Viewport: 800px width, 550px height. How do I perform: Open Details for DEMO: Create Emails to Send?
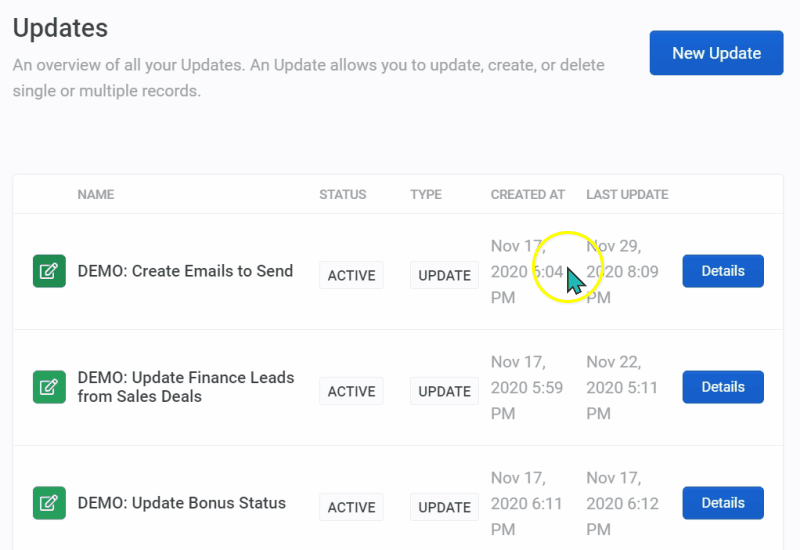pos(723,271)
